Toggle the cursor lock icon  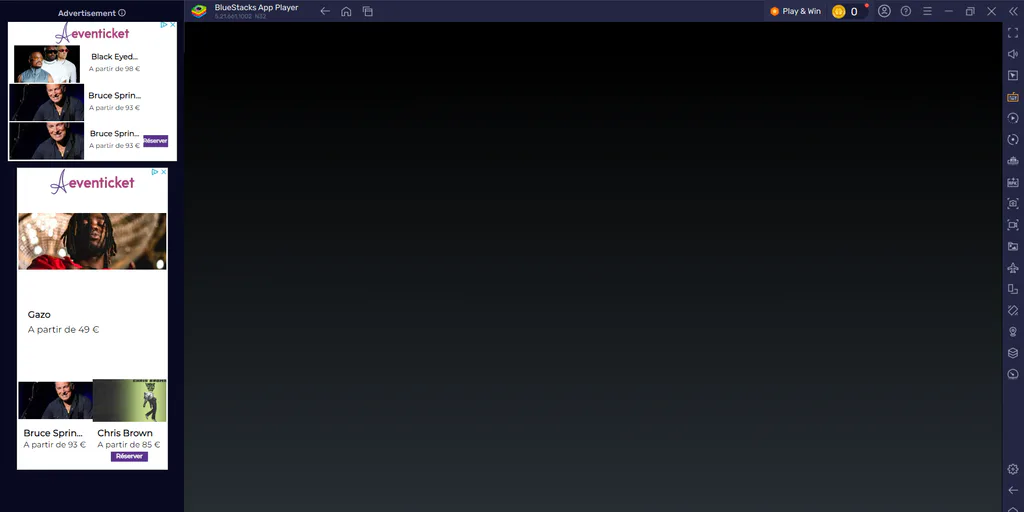[1013, 76]
